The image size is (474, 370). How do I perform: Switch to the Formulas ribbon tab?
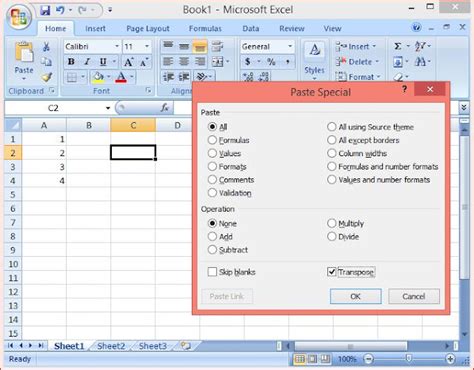pyautogui.click(x=205, y=29)
